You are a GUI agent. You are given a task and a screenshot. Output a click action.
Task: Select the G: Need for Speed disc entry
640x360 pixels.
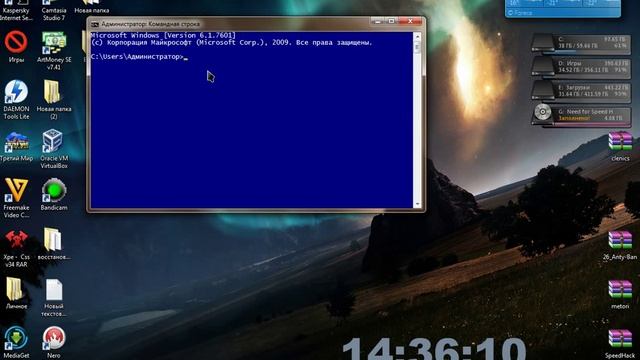point(580,115)
